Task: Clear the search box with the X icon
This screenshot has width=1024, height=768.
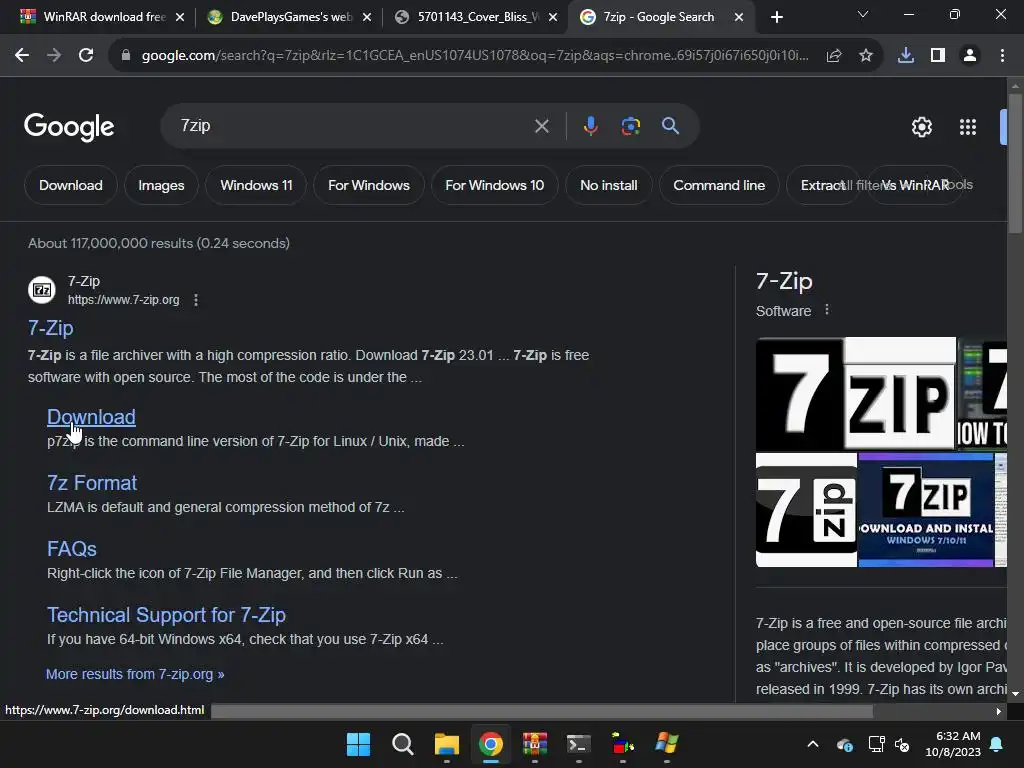Action: pos(541,126)
